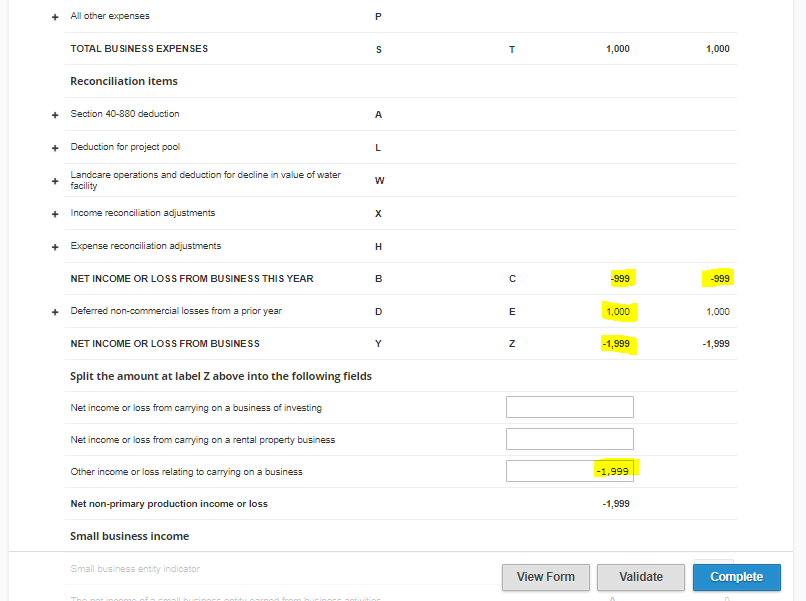This screenshot has height=601, width=806.
Task: Click the Validate button
Action: coord(641,577)
